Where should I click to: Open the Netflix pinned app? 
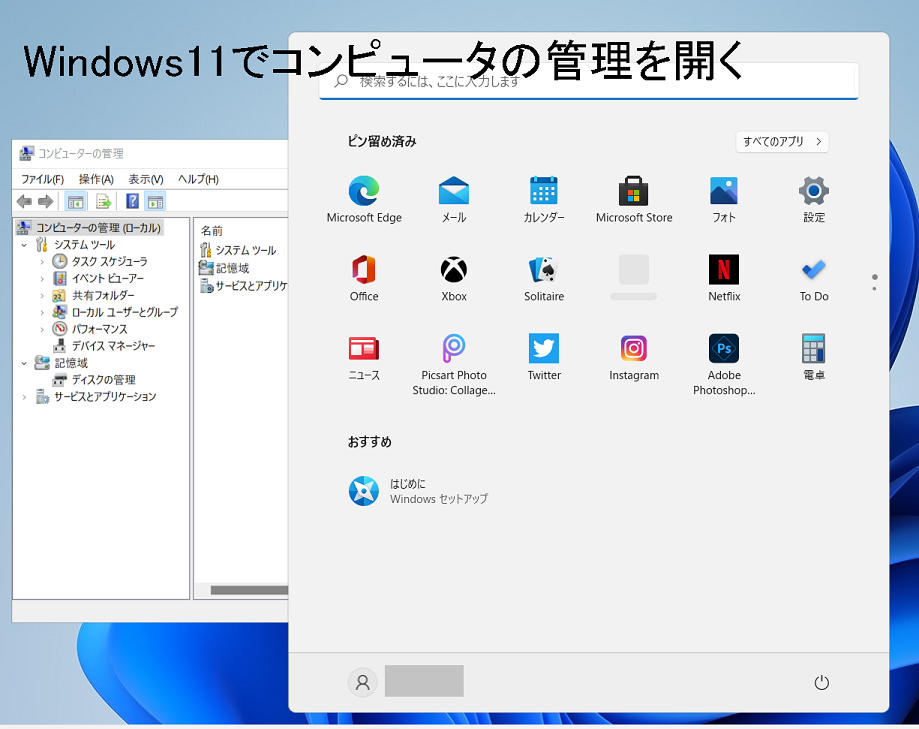coord(723,270)
